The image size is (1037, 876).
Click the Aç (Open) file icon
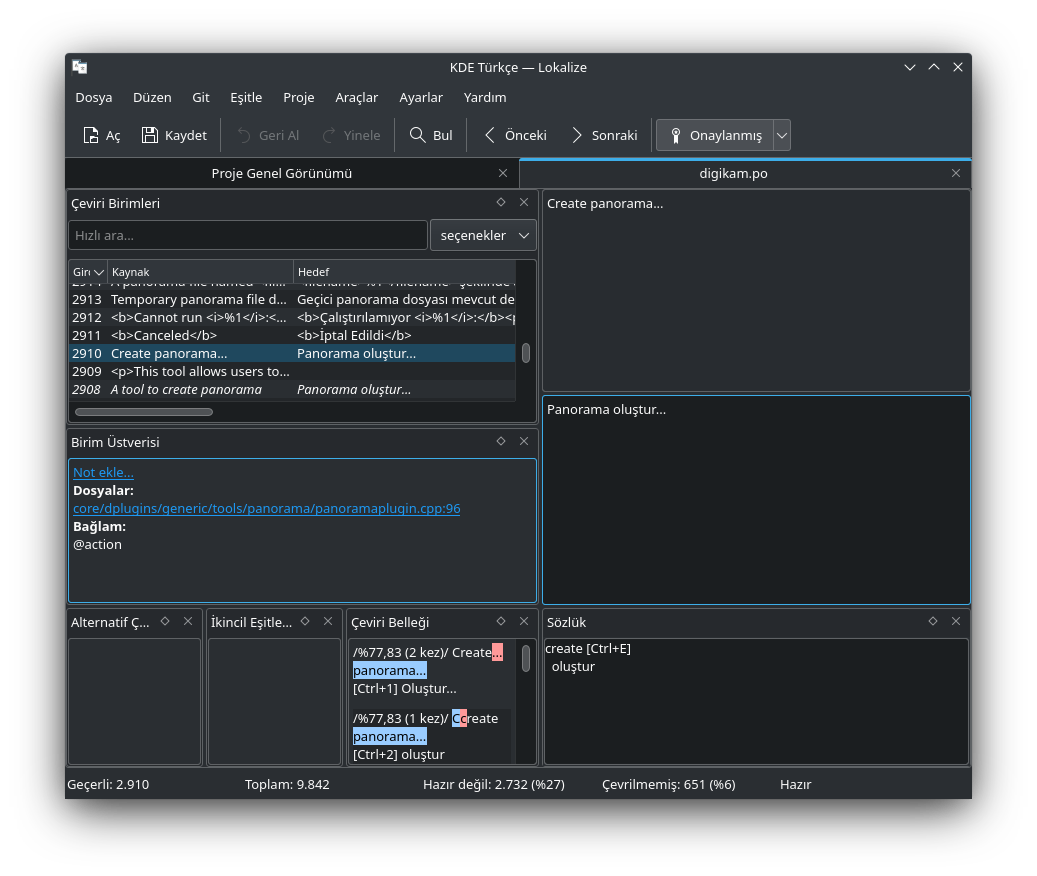pos(91,135)
